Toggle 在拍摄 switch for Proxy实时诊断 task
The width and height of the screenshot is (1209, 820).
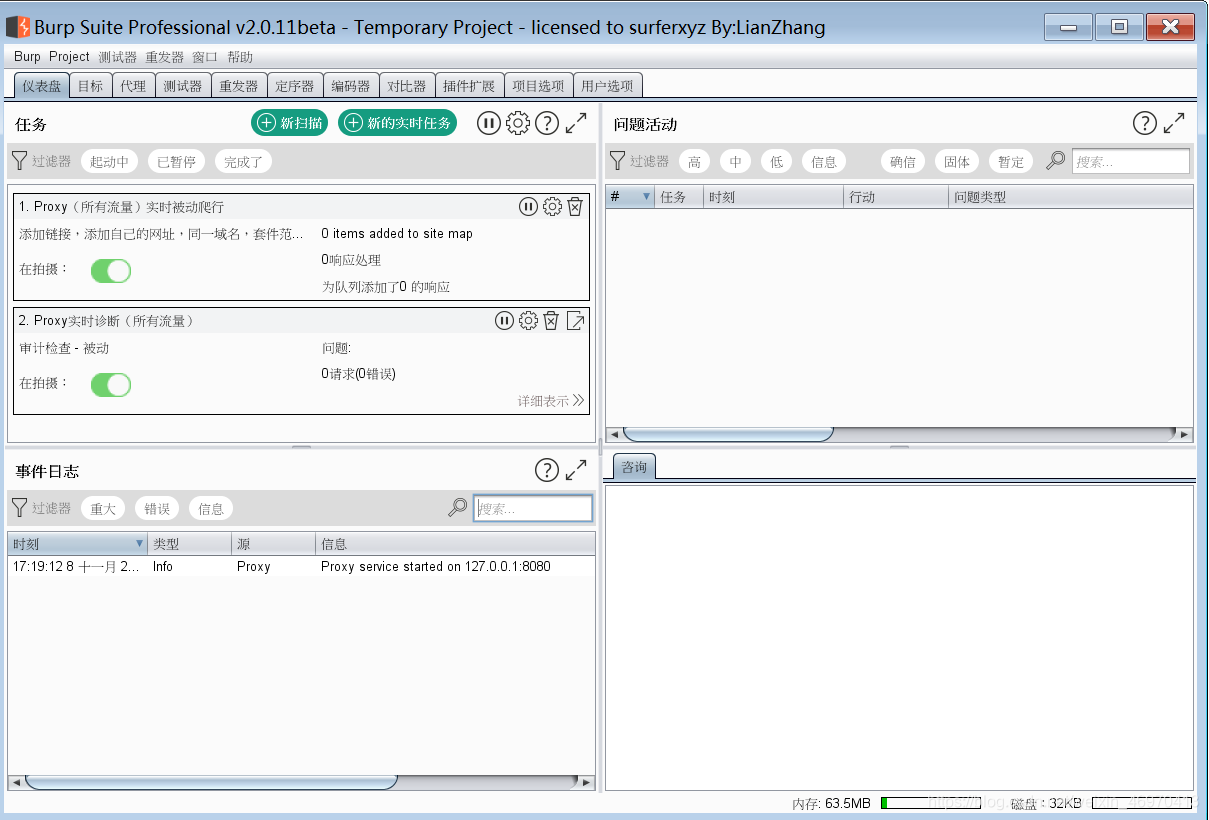pos(111,385)
